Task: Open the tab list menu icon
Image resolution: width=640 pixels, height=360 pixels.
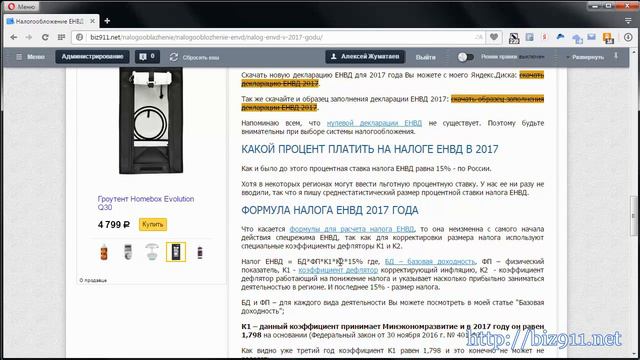Action: (x=628, y=20)
